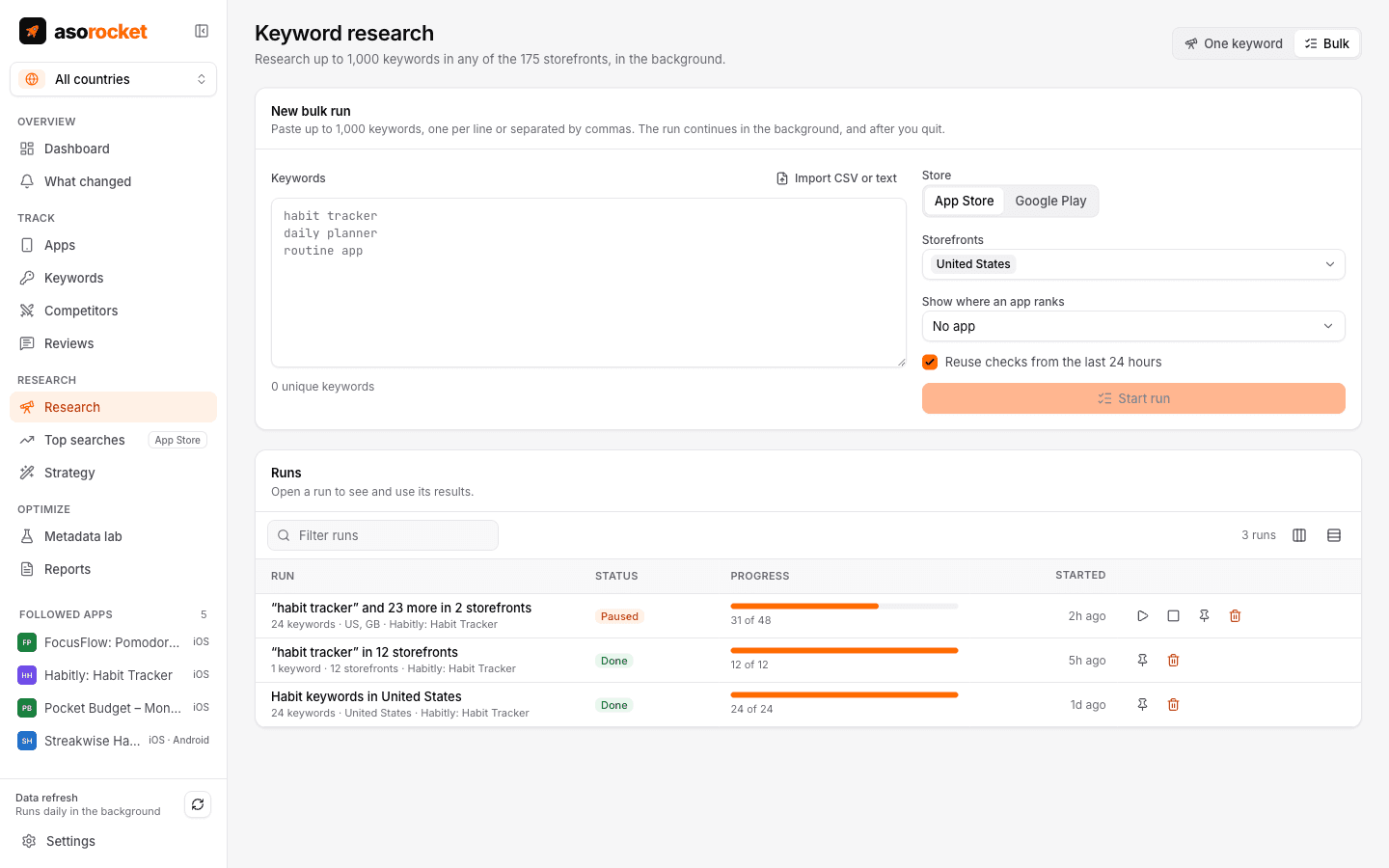1389x868 pixels.
Task: Select App Store as the store
Action: coord(964,201)
